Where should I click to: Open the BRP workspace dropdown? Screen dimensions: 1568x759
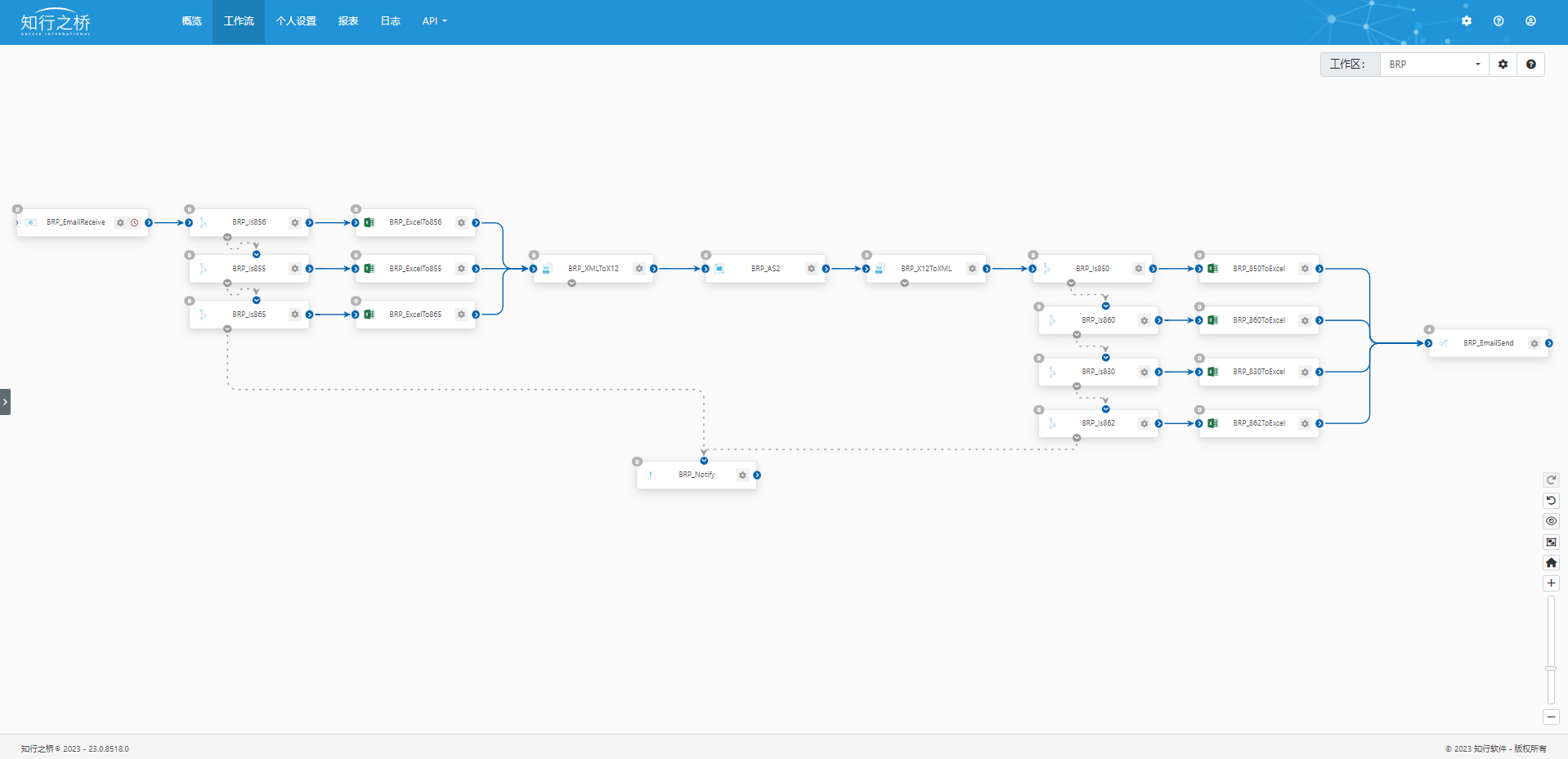pyautogui.click(x=1434, y=65)
